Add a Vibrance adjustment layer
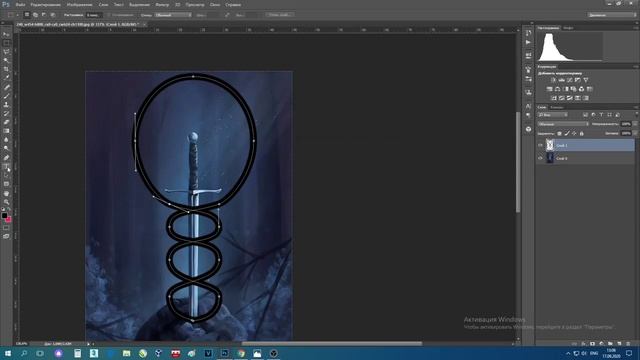Image resolution: width=640 pixels, height=360 pixels. (586, 80)
